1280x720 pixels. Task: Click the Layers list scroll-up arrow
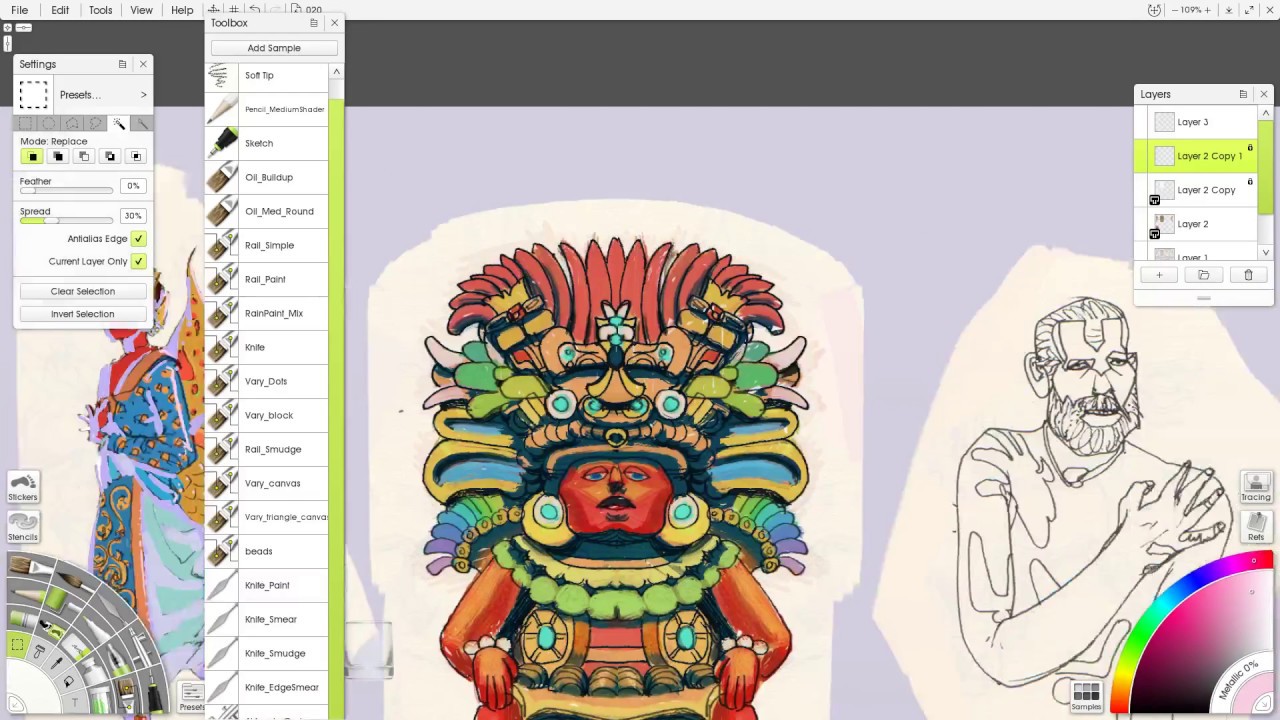pyautogui.click(x=1266, y=113)
